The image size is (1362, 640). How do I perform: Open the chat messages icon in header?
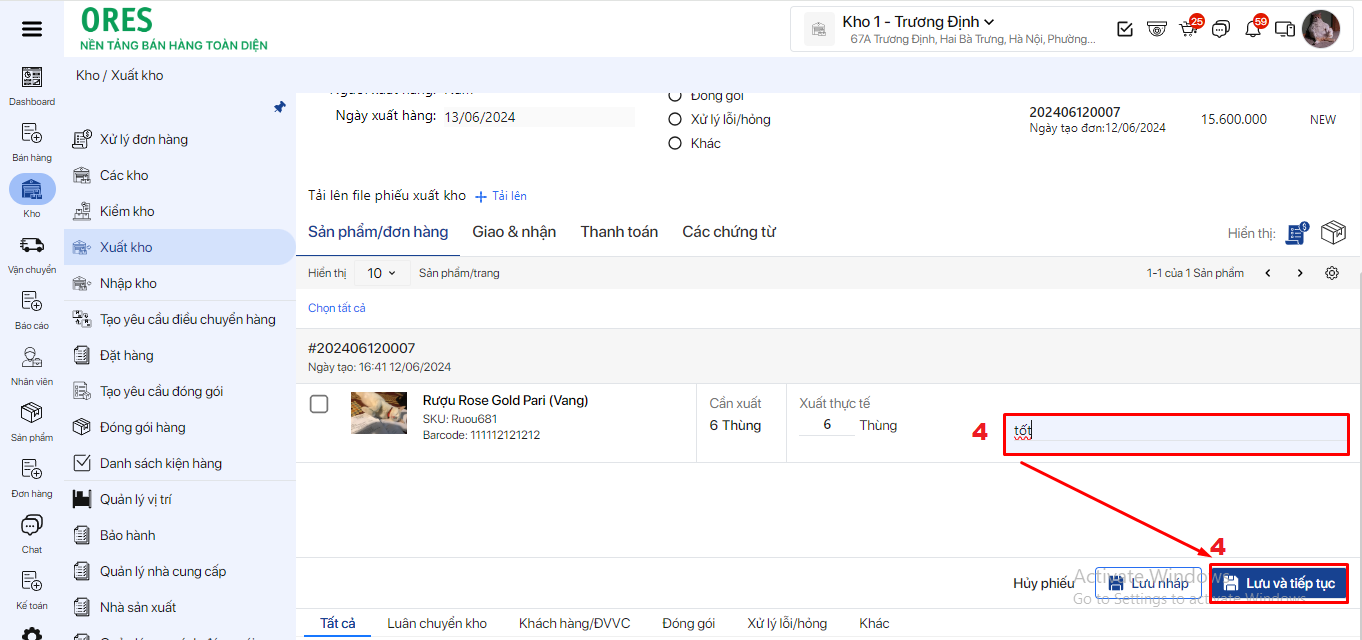(1220, 29)
